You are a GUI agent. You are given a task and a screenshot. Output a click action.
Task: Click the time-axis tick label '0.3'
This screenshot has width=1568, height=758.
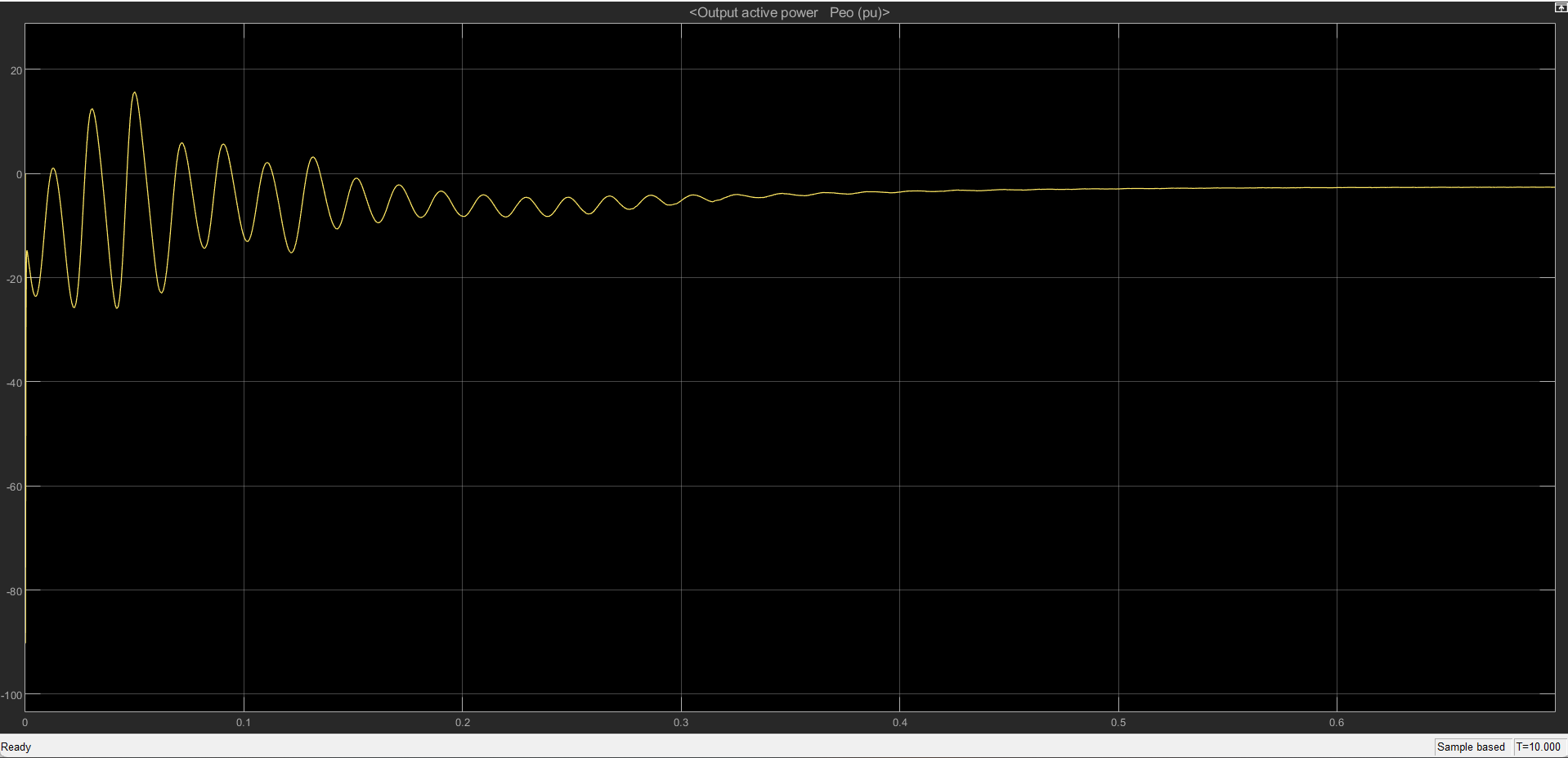click(x=681, y=722)
